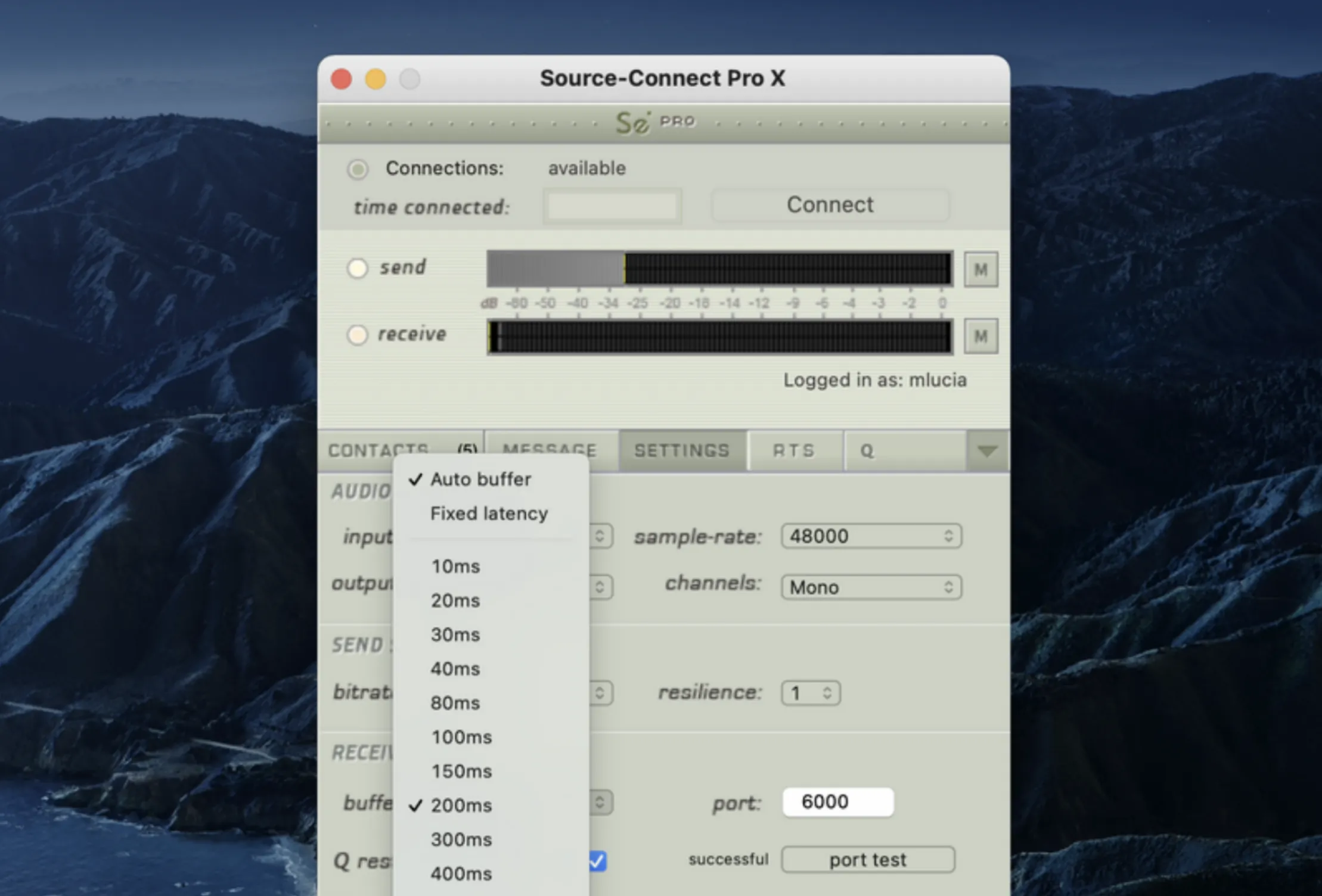Viewport: 1322px width, 896px height.
Task: Open the output device dropdown arrows
Action: click(600, 587)
